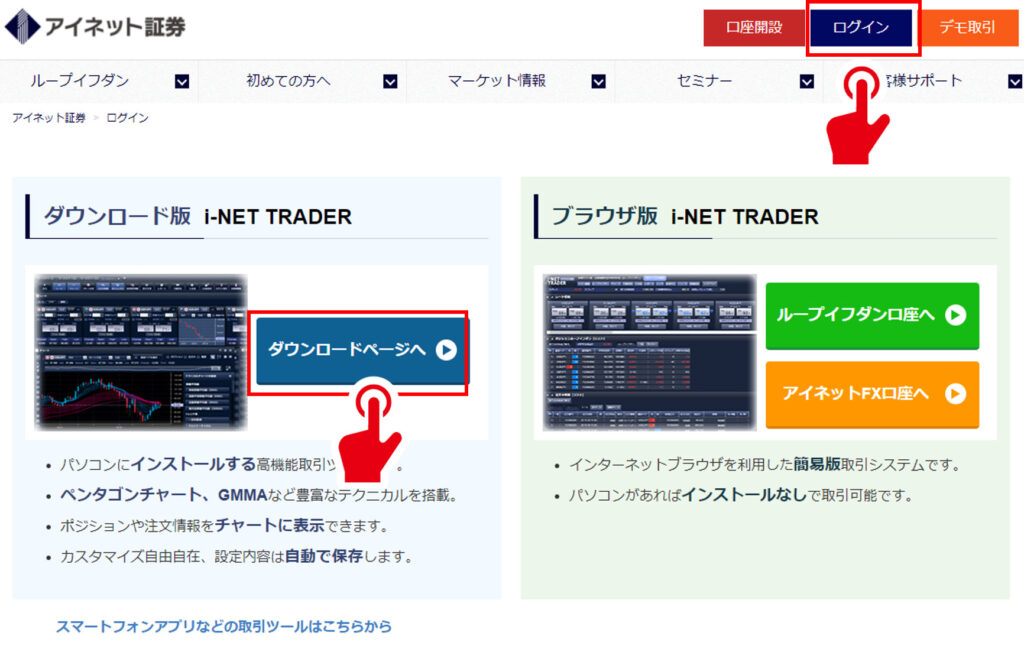Click arrow icon on ループイフダン口座へ button
Screen dimensions: 1024x665
pyautogui.click(x=955, y=315)
